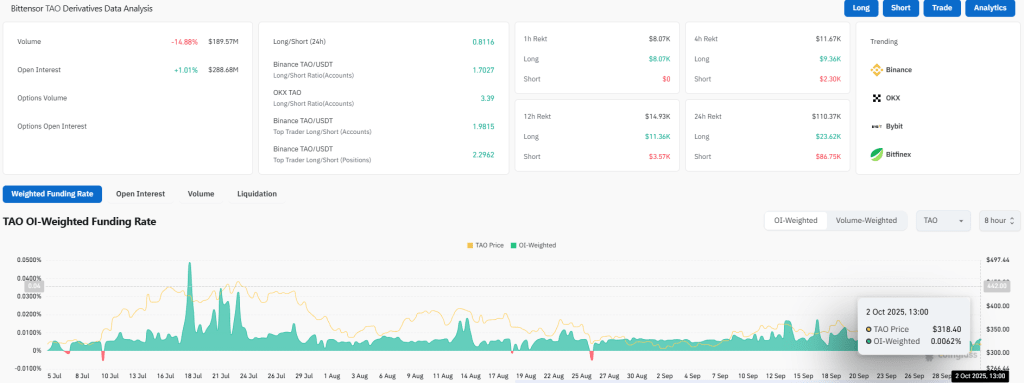Click the 12h Rekt long value $11.36K
The image size is (1024, 383).
658,137
